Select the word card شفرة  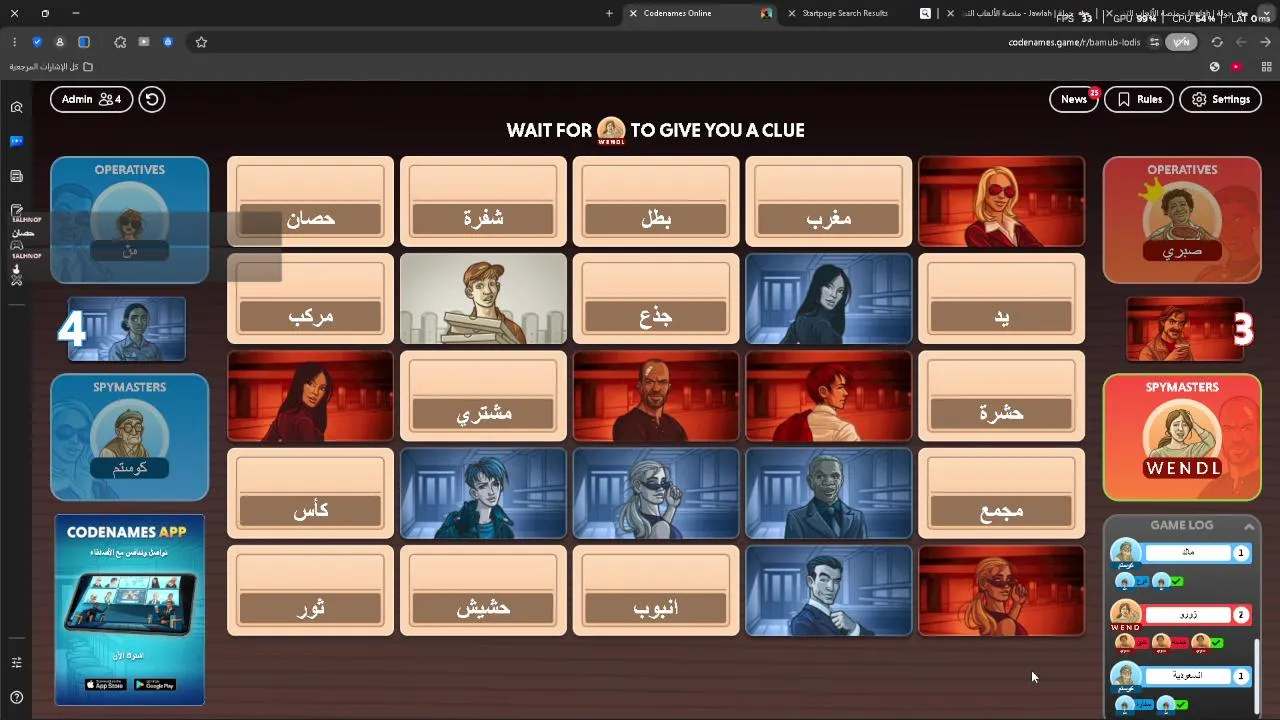(x=483, y=201)
